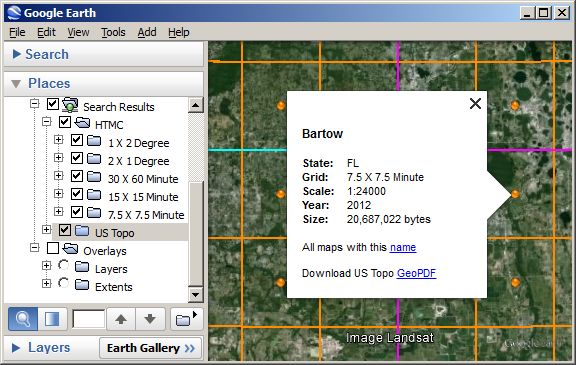Expand the 7.5 X 7.5 Minute node
The width and height of the screenshot is (576, 365).
pos(58,212)
